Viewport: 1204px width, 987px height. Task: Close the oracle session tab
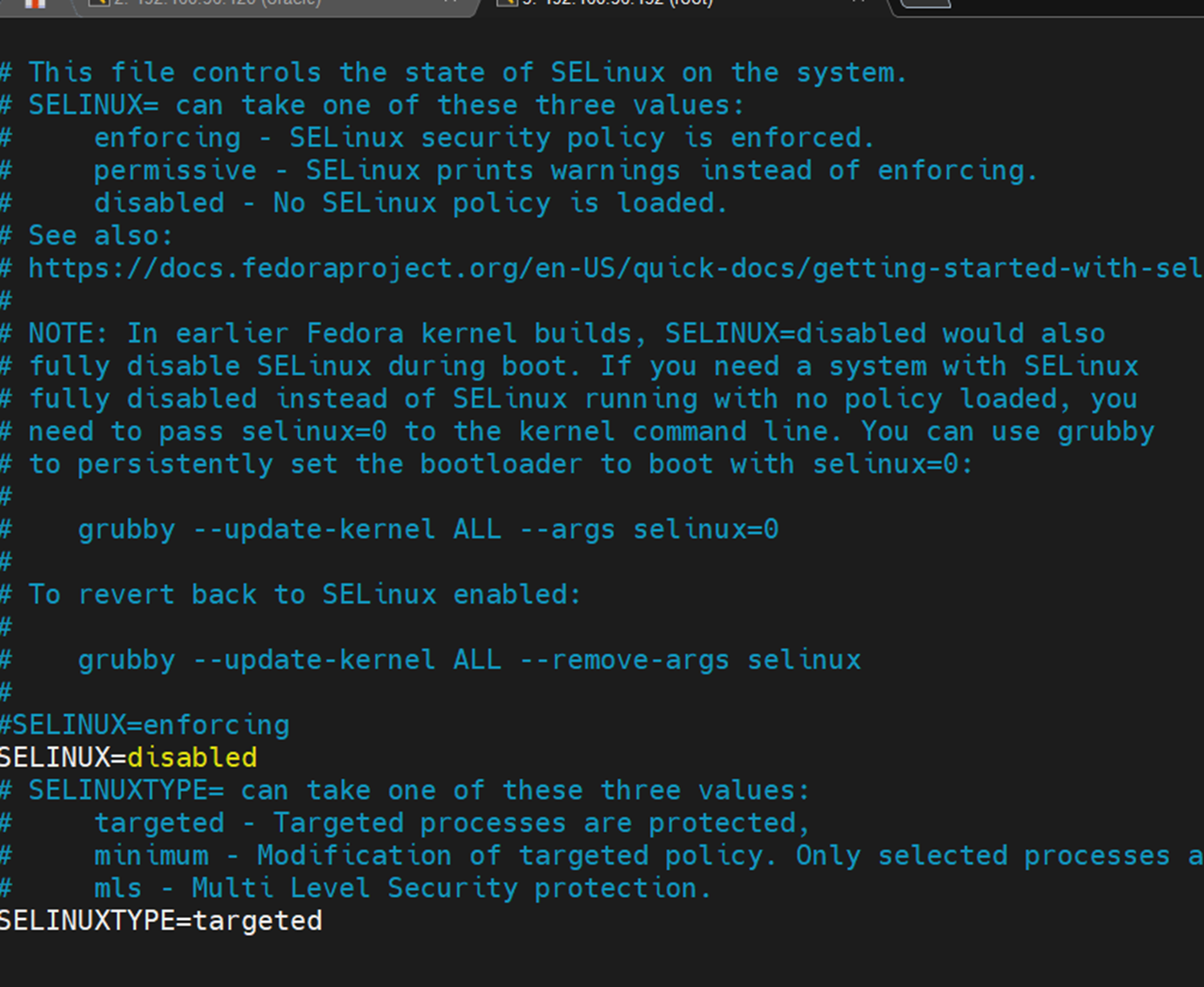450,3
